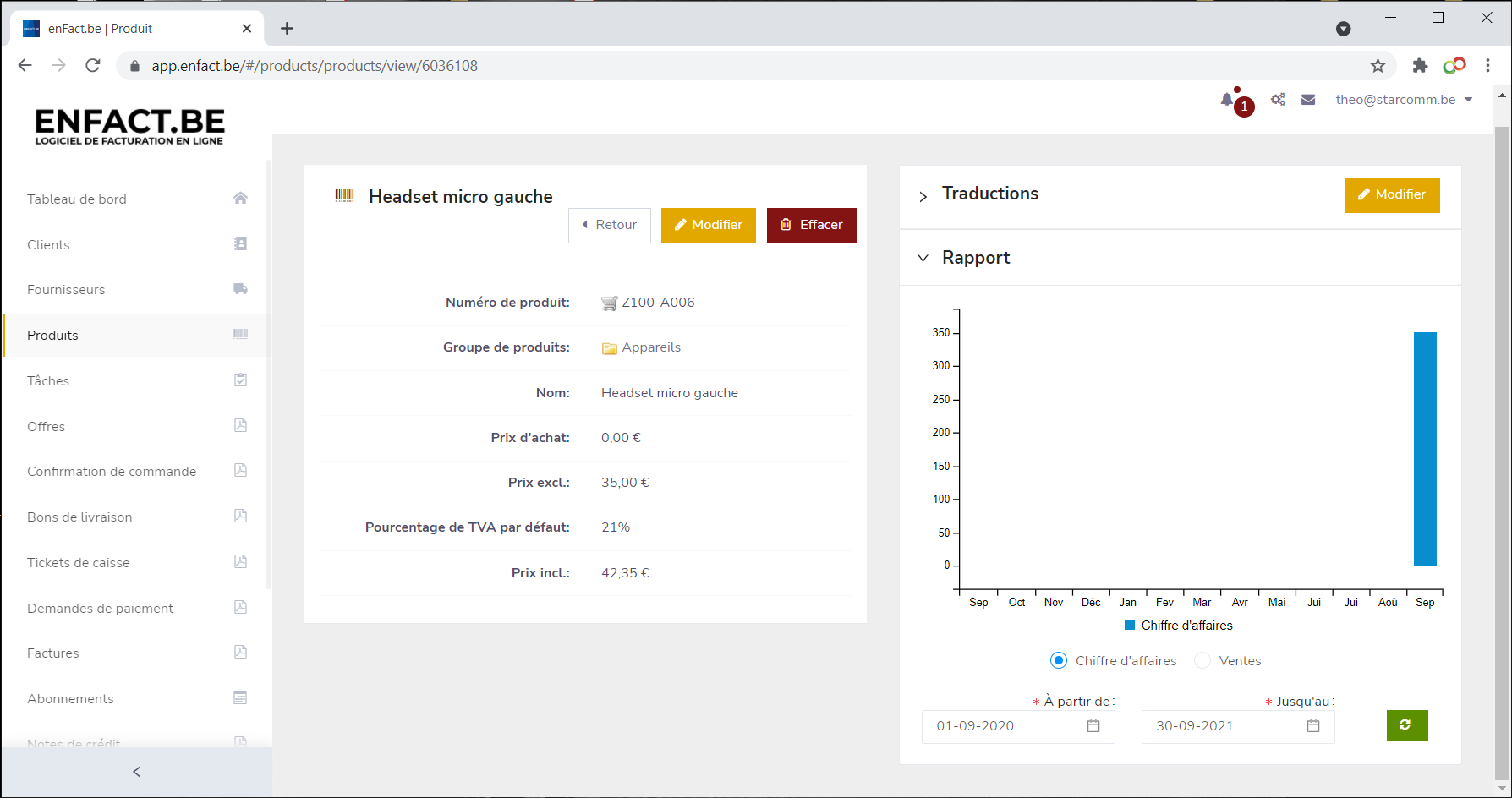Reload the page in the browser
This screenshot has height=798, width=1512.
pyautogui.click(x=93, y=66)
